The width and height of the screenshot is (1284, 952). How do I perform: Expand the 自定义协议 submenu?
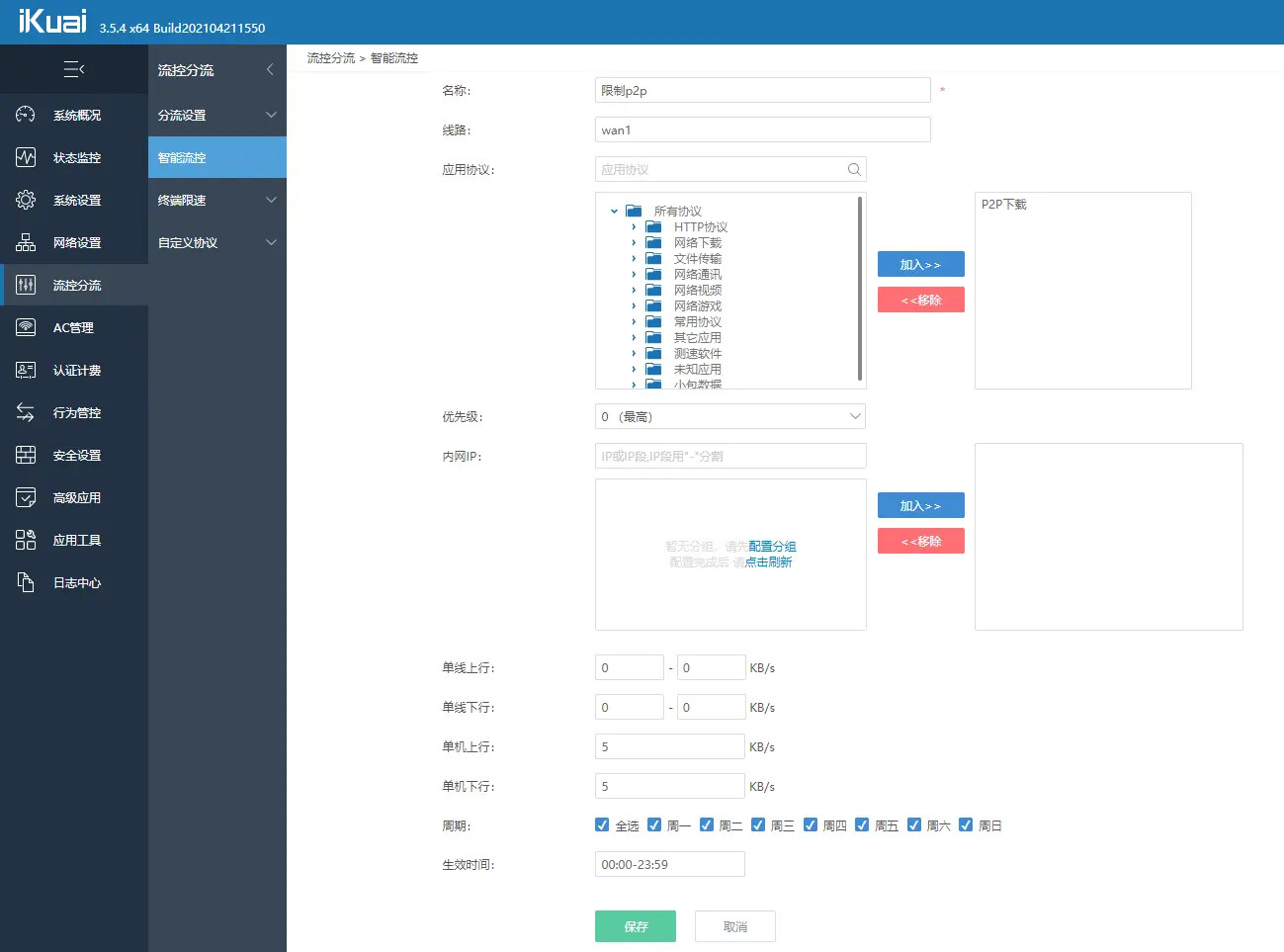(271, 242)
